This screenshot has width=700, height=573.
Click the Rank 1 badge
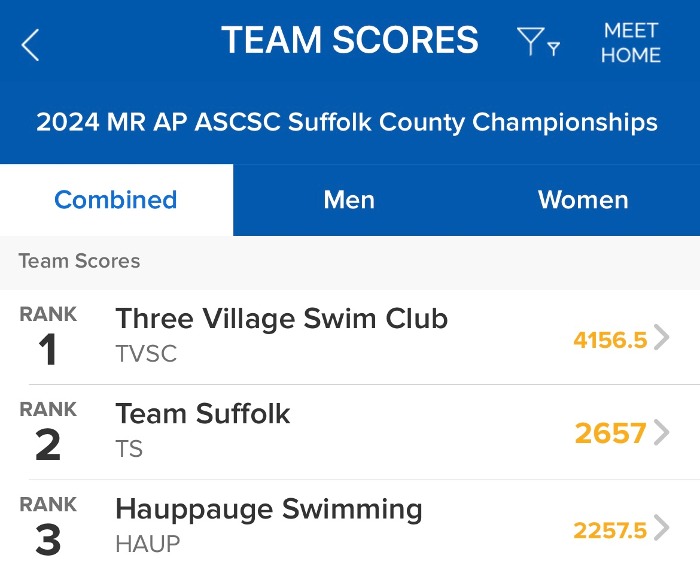point(48,337)
